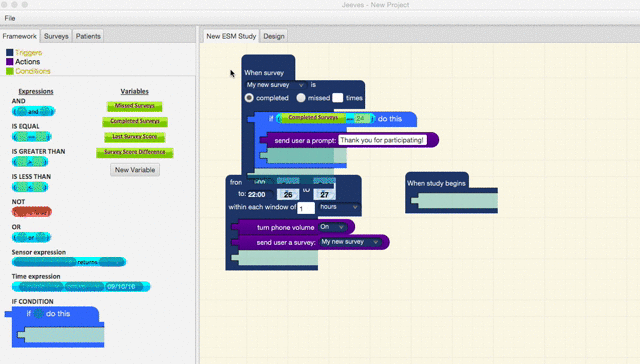640x364 pixels.
Task: Click the Expressions heading
Action: [x=36, y=91]
